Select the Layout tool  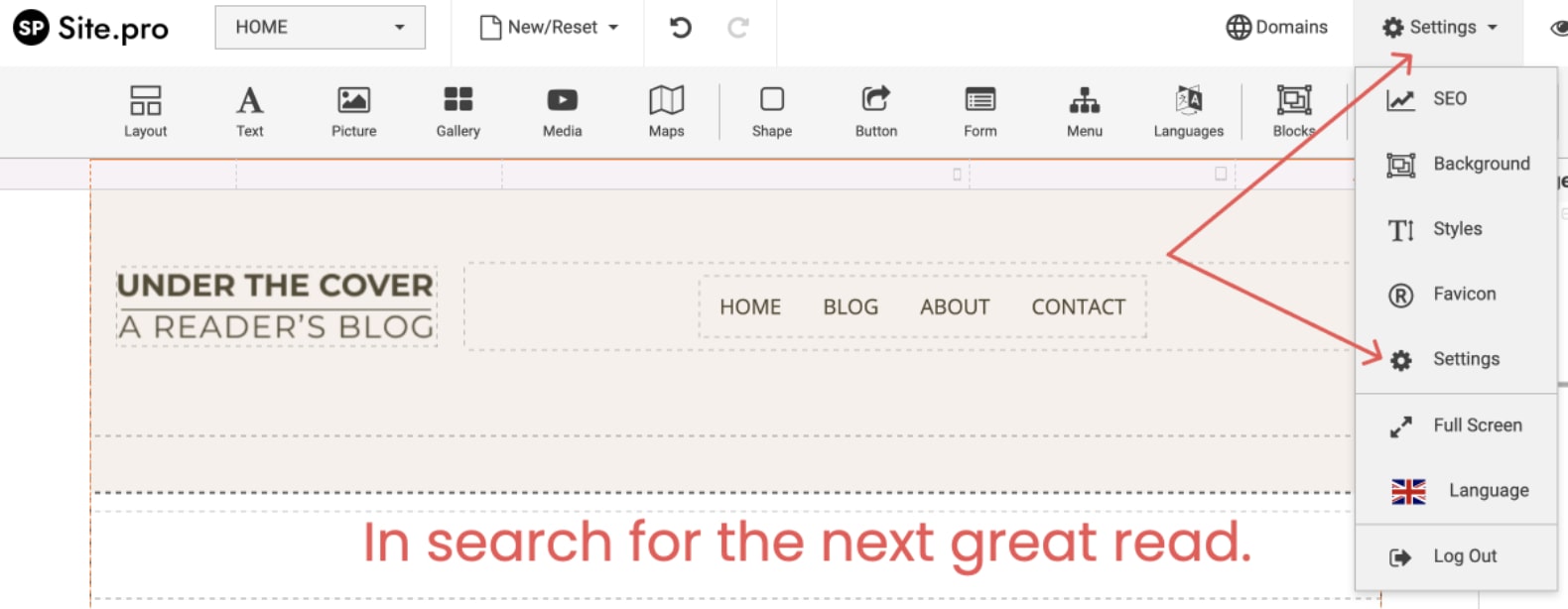point(145,111)
